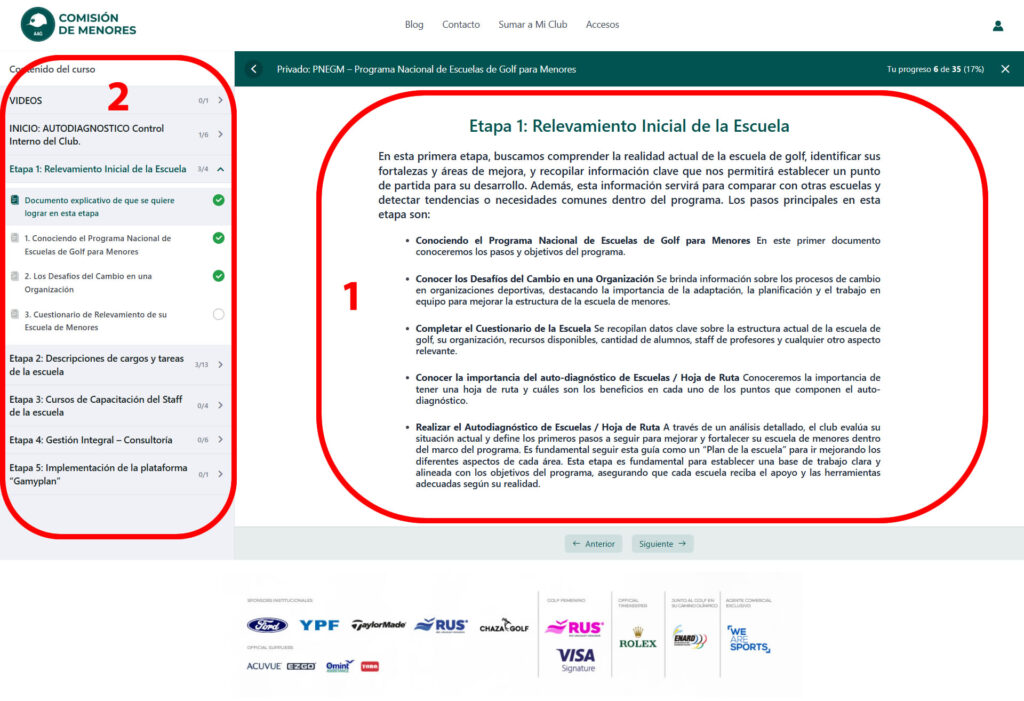Collapse Etapa 1 section chevron
1024x701 pixels.
click(x=220, y=169)
